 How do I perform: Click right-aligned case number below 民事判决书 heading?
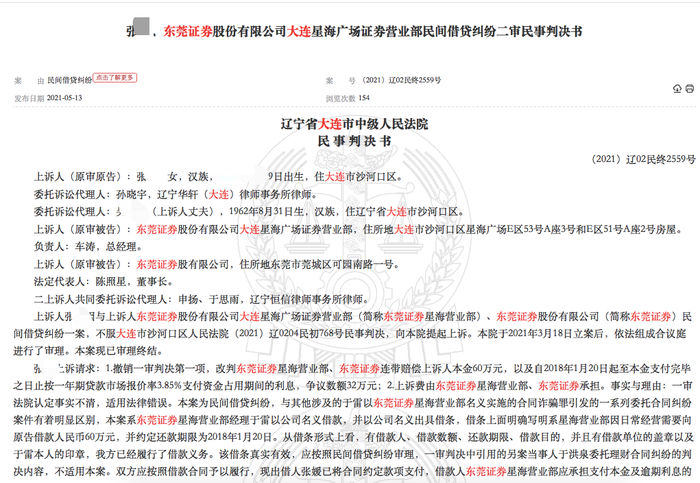pyautogui.click(x=643, y=159)
